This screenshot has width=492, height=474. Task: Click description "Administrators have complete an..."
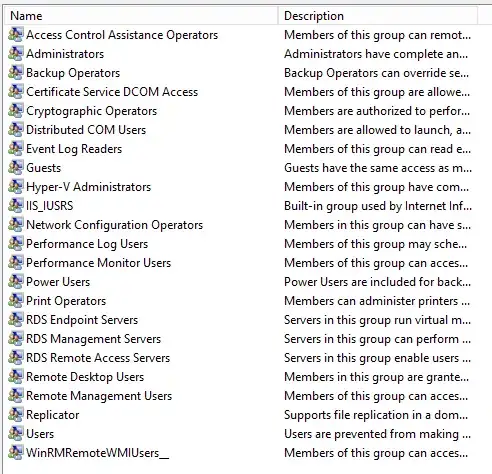point(376,54)
